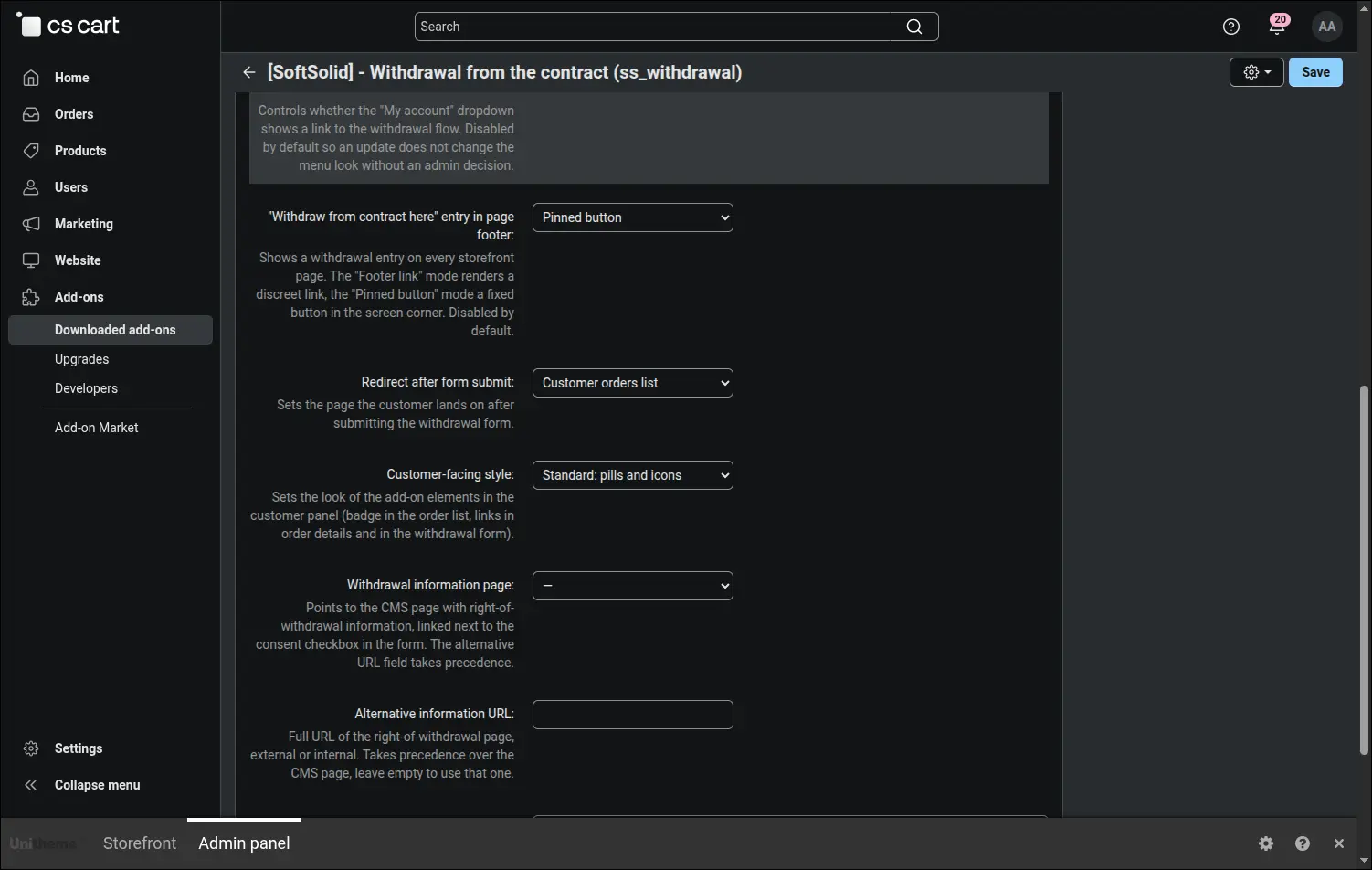This screenshot has width=1372, height=870.
Task: Click Collapse menu label
Action: [x=98, y=785]
